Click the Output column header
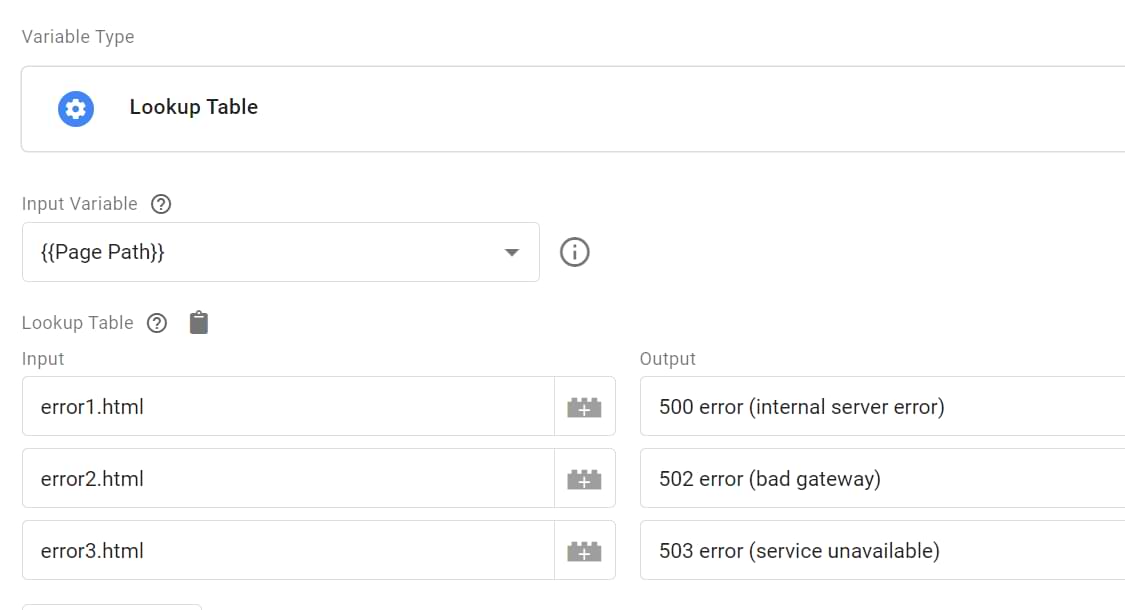Image resolution: width=1125 pixels, height=610 pixels. (x=668, y=358)
